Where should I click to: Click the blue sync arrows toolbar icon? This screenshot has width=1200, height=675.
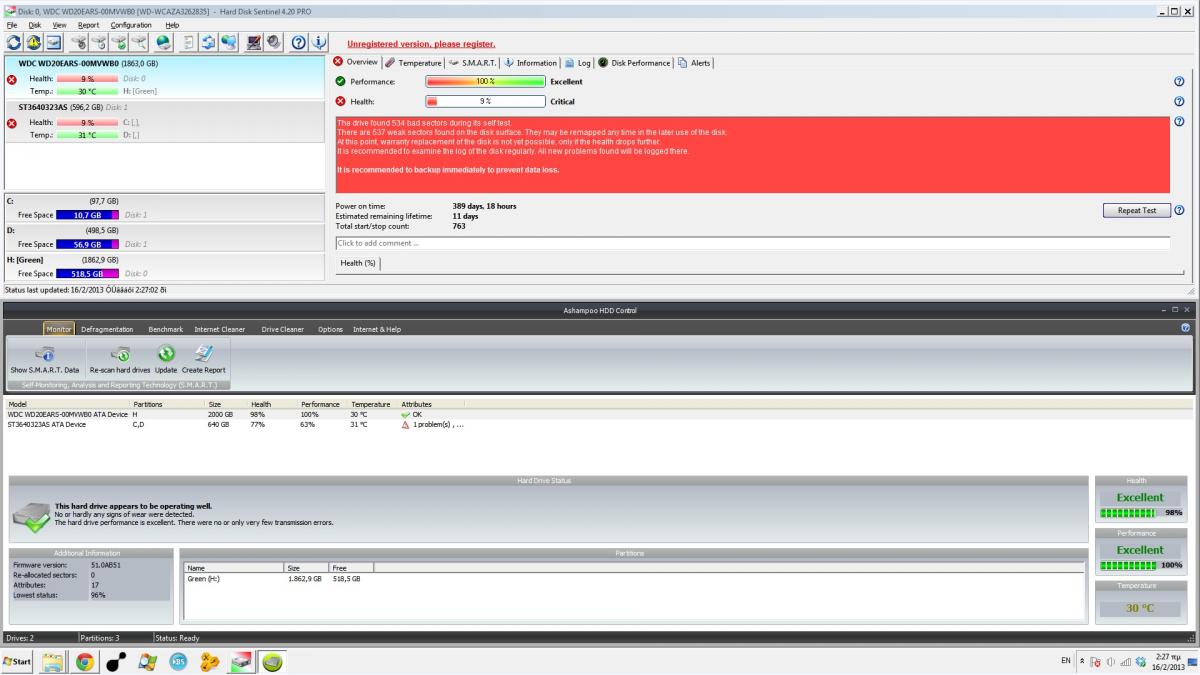209,43
